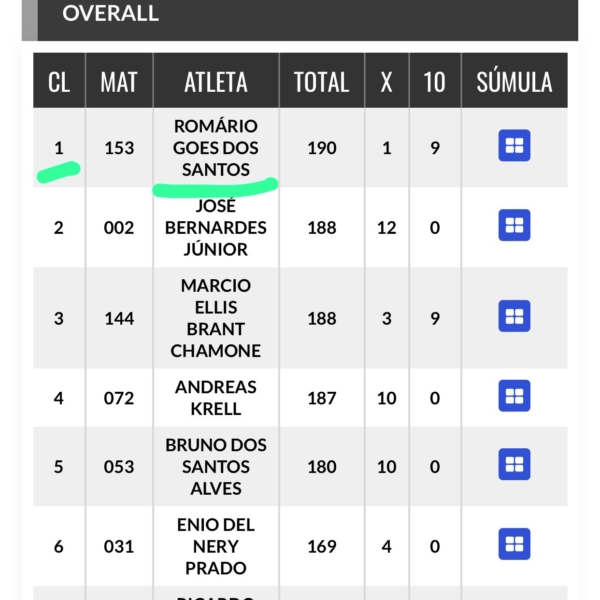The height and width of the screenshot is (600, 600).
Task: Select athlete name José Bernardes Júnior
Action: coord(216,228)
